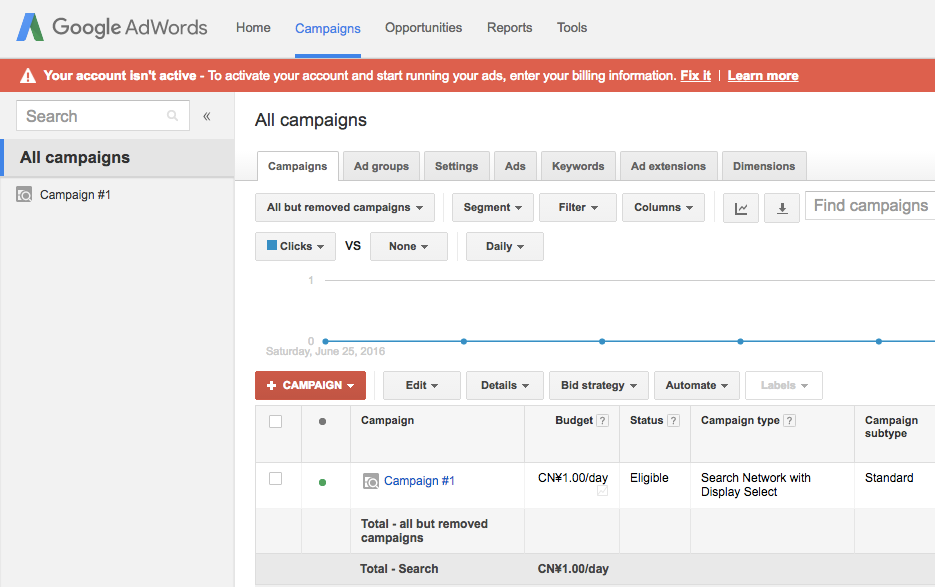Check the Campaign #1 row checkbox
This screenshot has width=935, height=587.
(275, 478)
